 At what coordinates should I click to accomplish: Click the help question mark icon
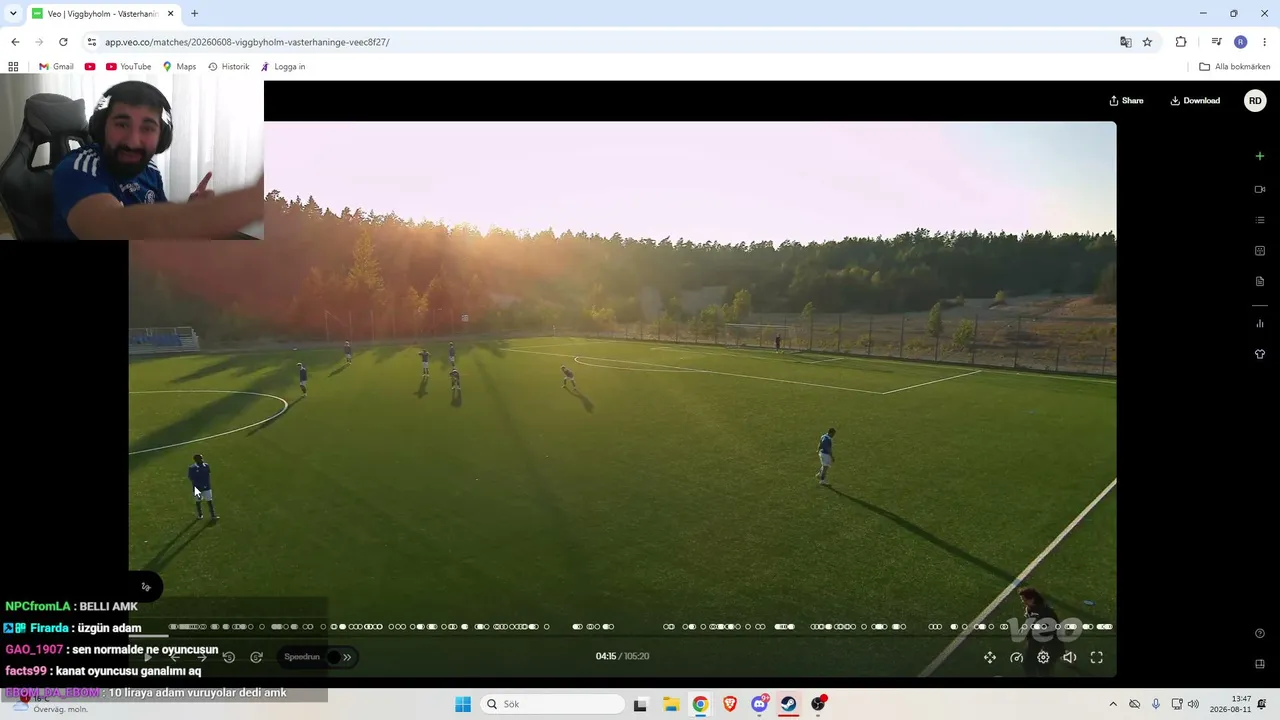[1260, 633]
